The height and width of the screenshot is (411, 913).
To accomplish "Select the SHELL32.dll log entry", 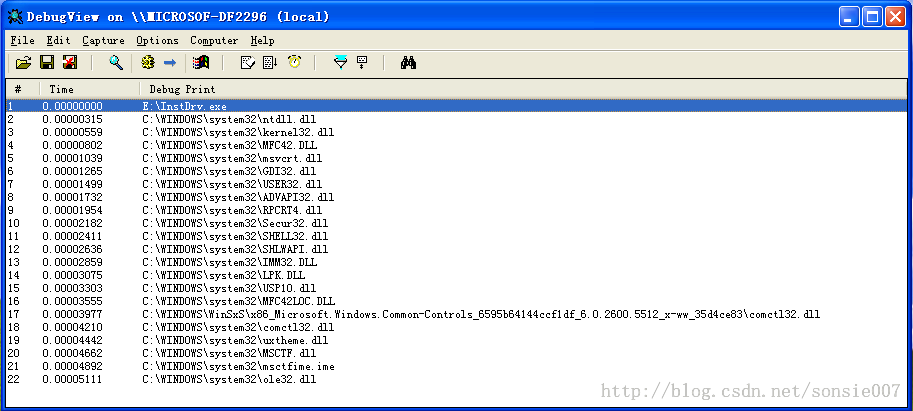I will click(x=456, y=236).
